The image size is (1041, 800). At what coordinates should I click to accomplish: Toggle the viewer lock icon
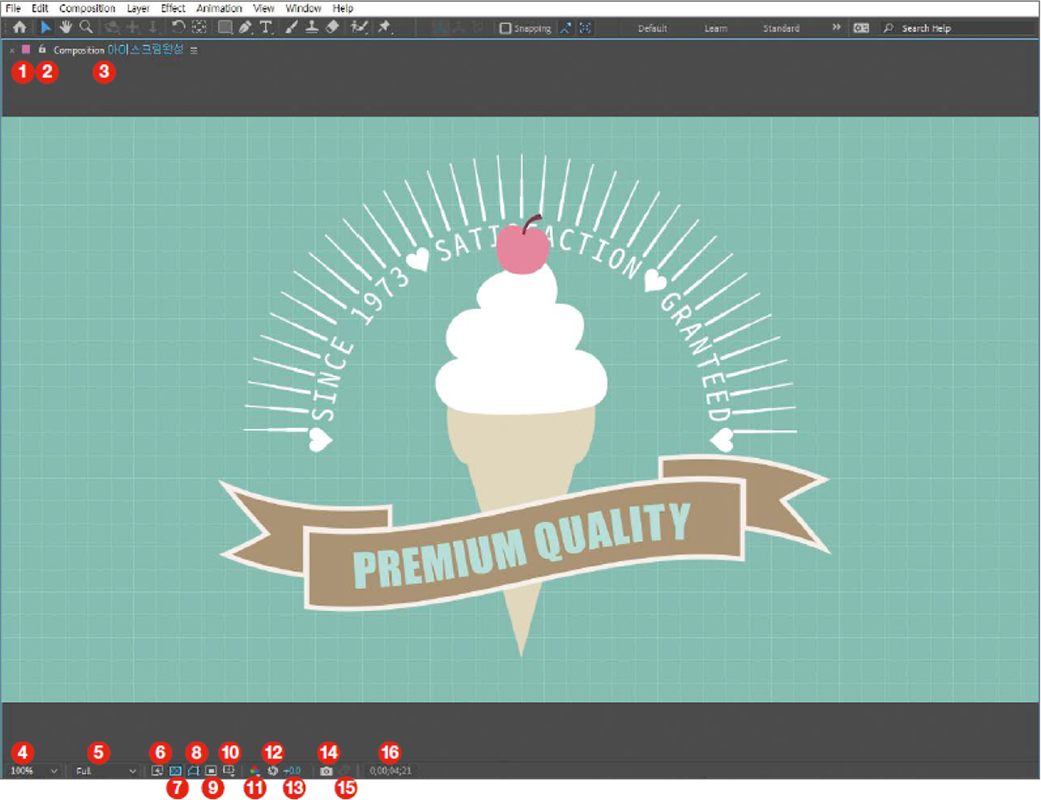point(42,50)
